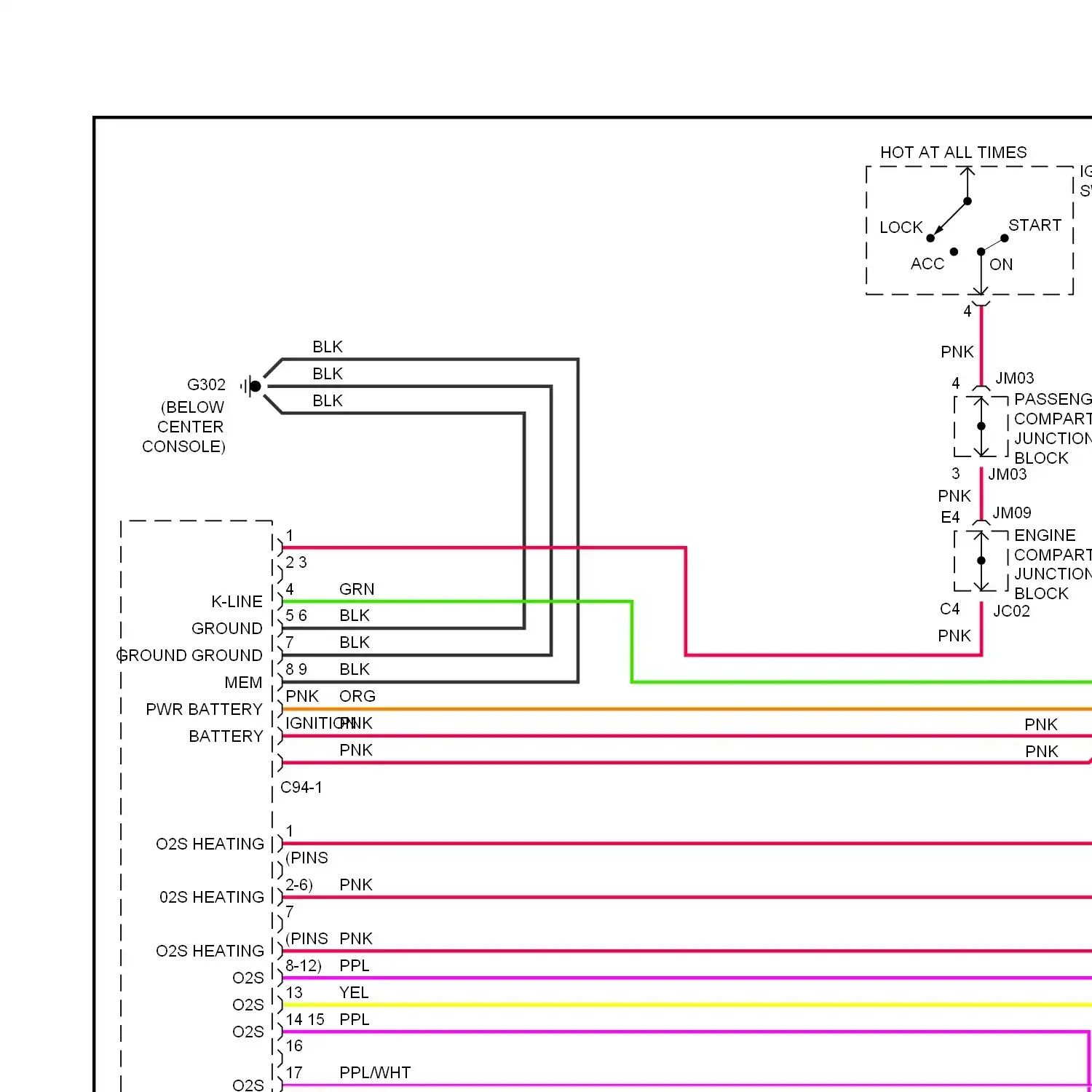This screenshot has height=1092, width=1092.
Task: Click the BLK label at pin 7
Action: pos(355,642)
